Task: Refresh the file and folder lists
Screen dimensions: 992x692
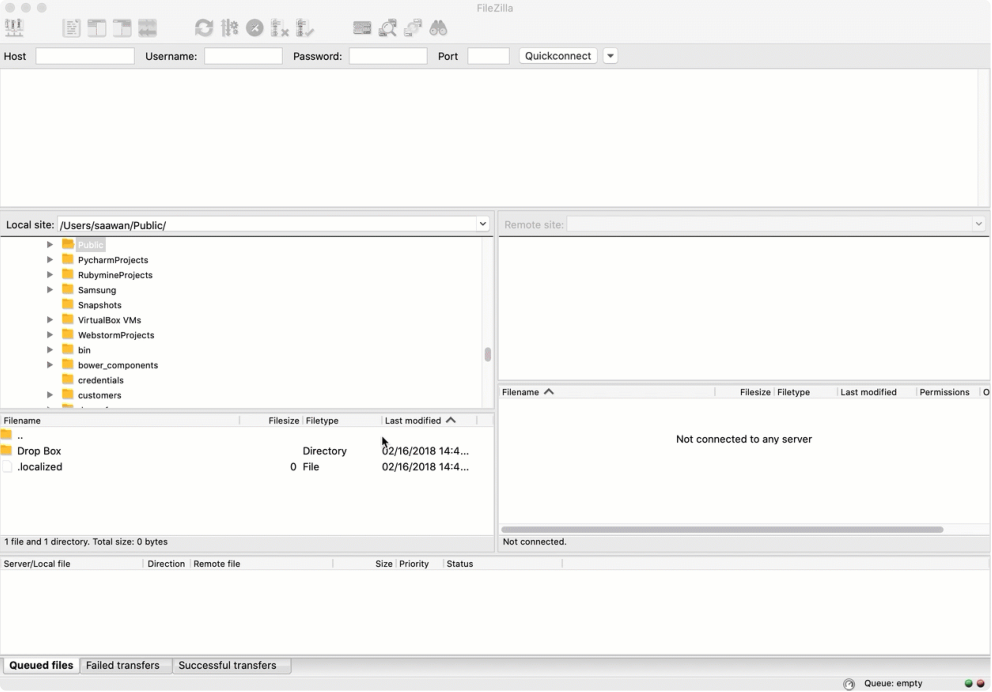Action: click(x=204, y=28)
